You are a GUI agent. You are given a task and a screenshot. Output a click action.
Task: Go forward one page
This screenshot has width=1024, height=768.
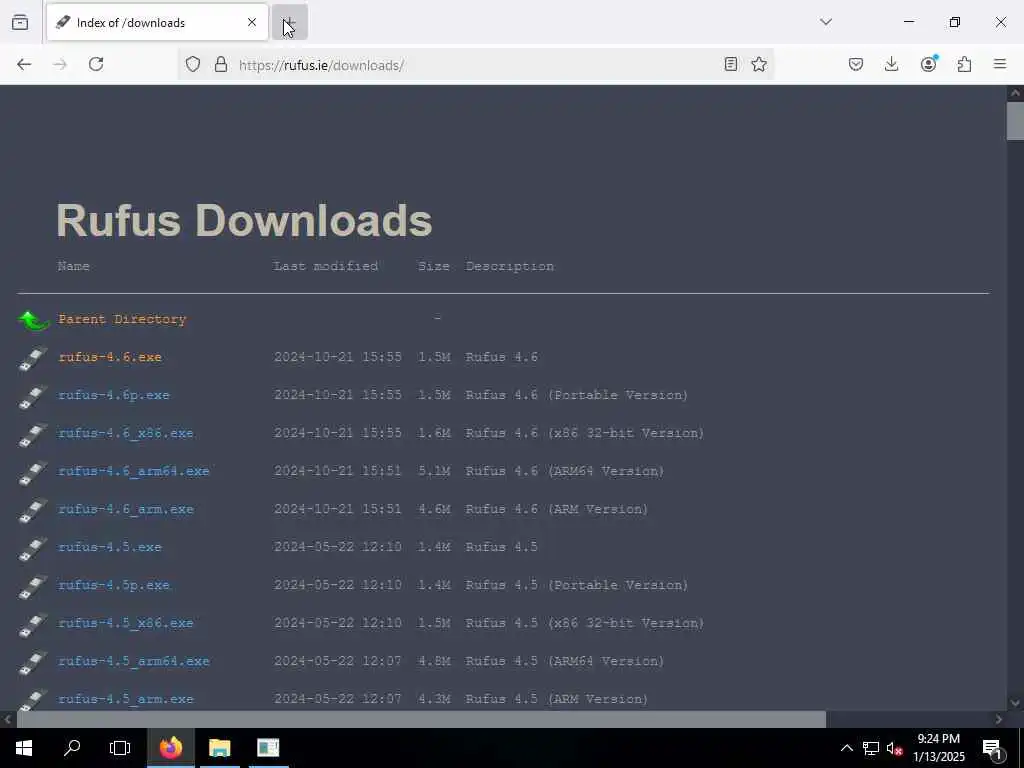pyautogui.click(x=60, y=64)
